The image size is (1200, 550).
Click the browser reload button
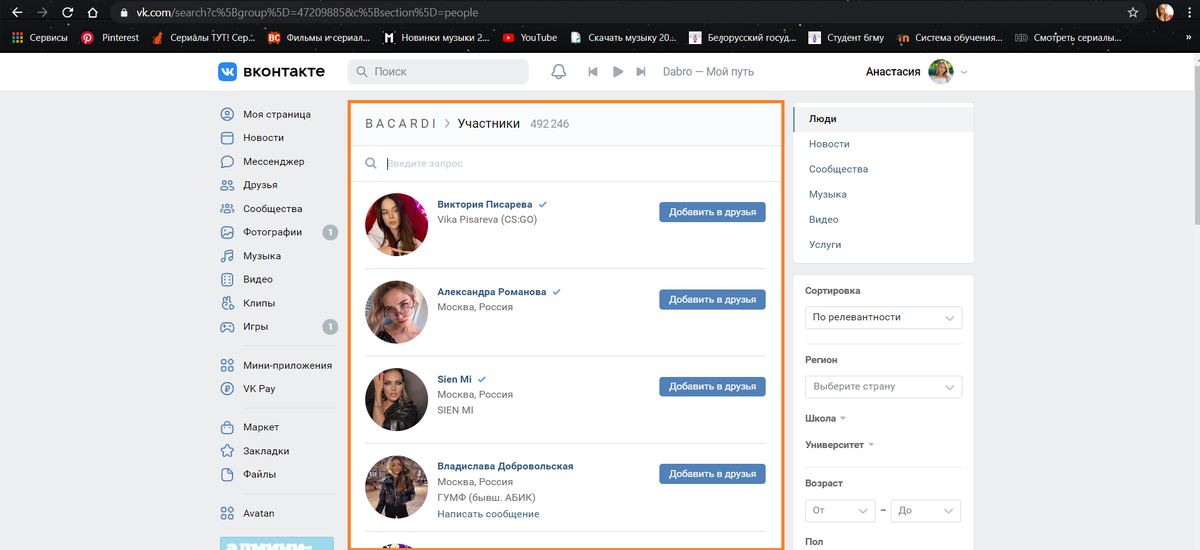(x=67, y=13)
